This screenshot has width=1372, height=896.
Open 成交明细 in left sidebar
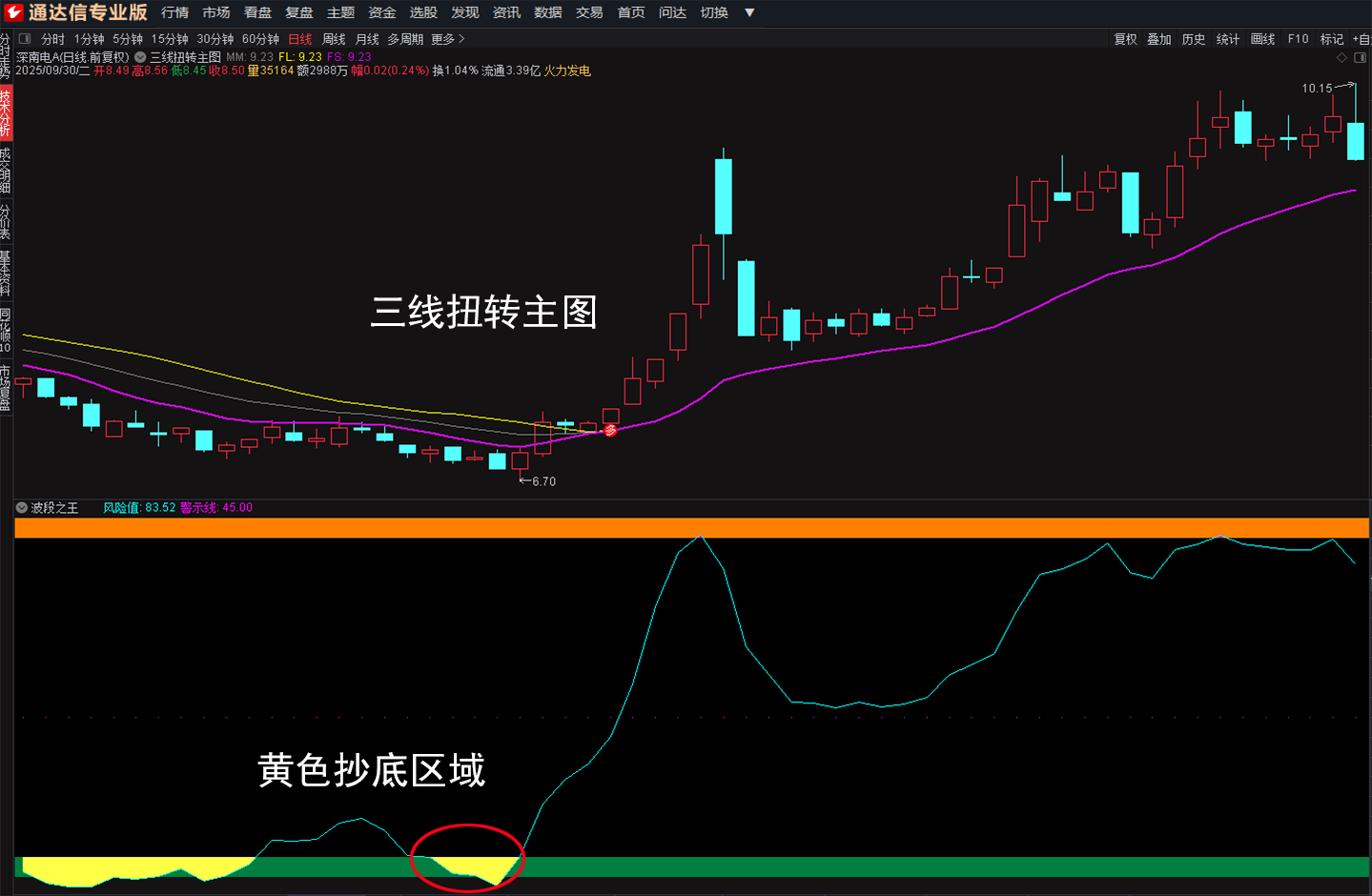[6, 171]
